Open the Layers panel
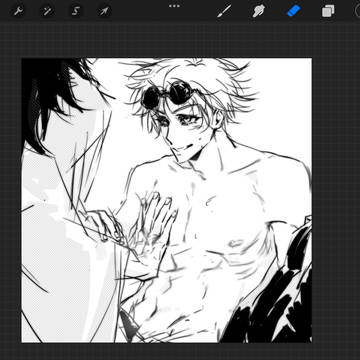Screen dimensions: 360x360 pos(328,11)
